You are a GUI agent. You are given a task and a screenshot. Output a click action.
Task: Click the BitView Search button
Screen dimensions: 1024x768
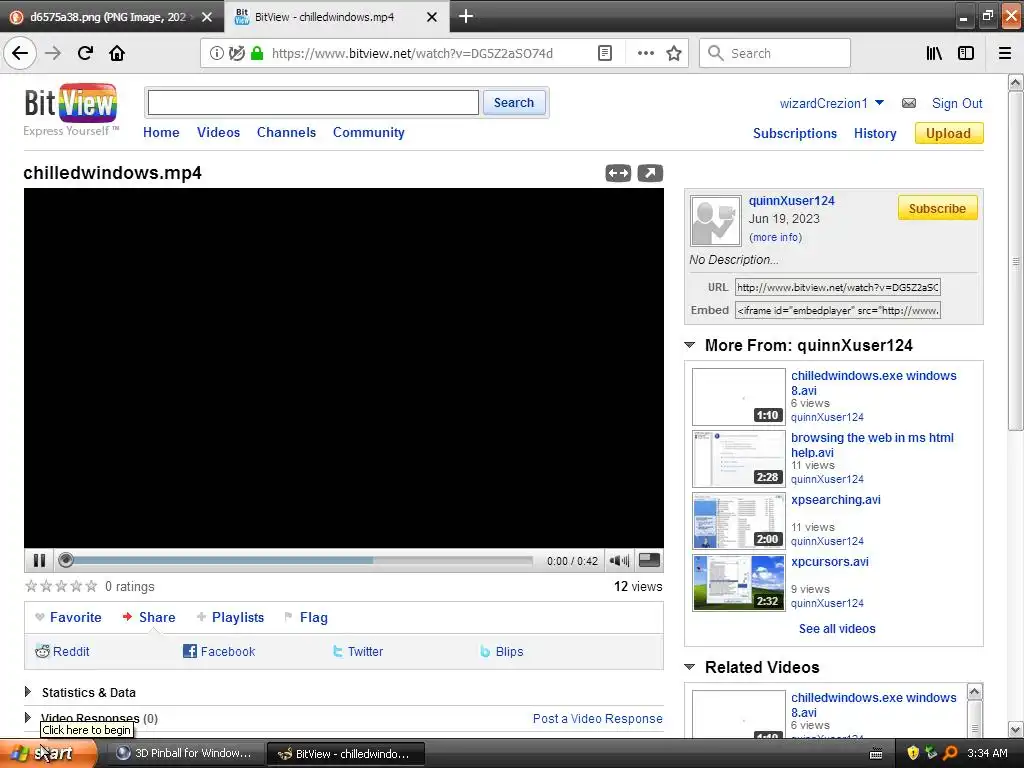pyautogui.click(x=514, y=103)
